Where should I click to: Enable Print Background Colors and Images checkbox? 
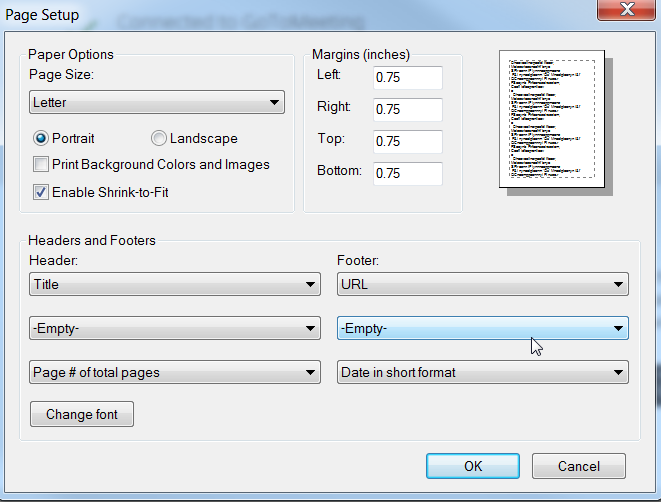(x=41, y=164)
